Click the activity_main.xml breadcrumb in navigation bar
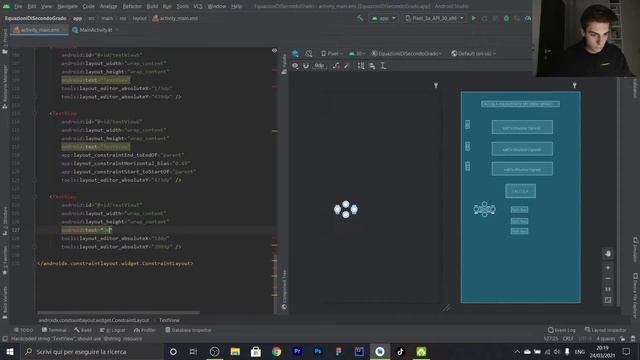 (x=176, y=18)
